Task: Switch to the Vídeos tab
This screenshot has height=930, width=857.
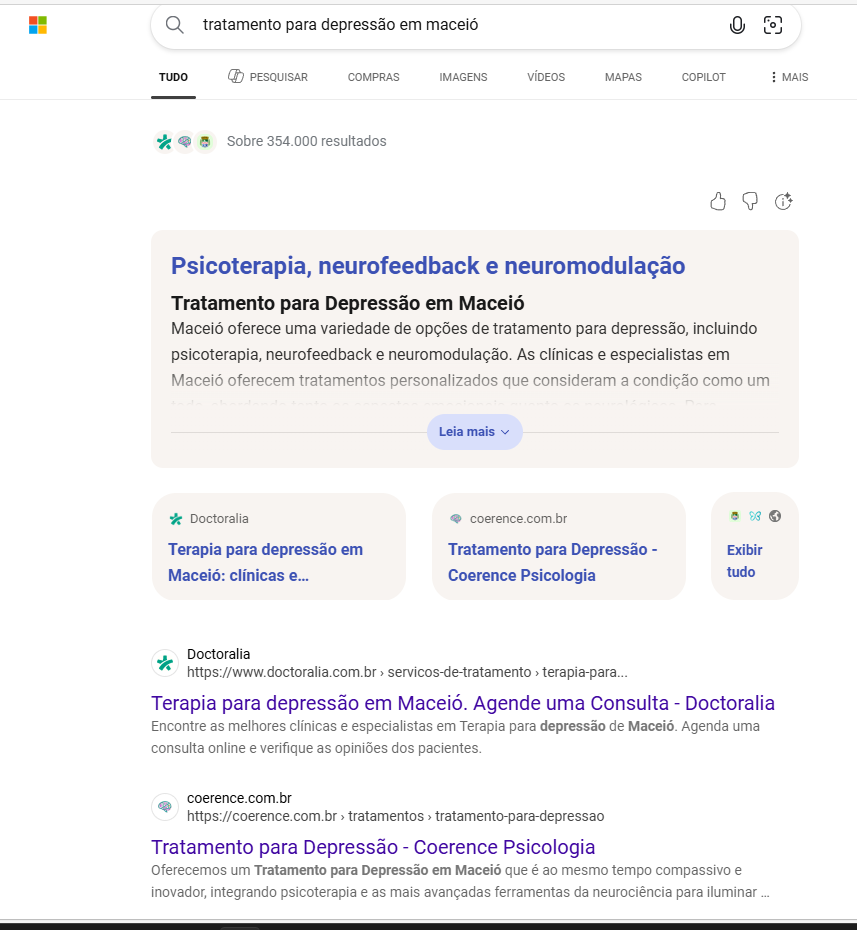Action: (546, 77)
